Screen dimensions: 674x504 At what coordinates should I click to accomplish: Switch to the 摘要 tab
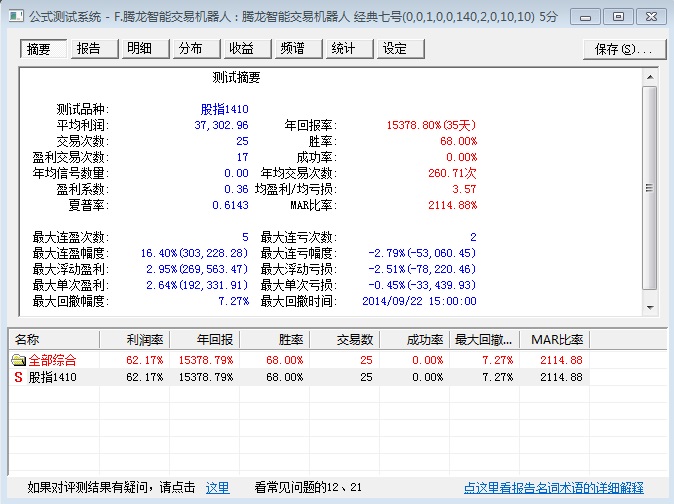[43, 49]
